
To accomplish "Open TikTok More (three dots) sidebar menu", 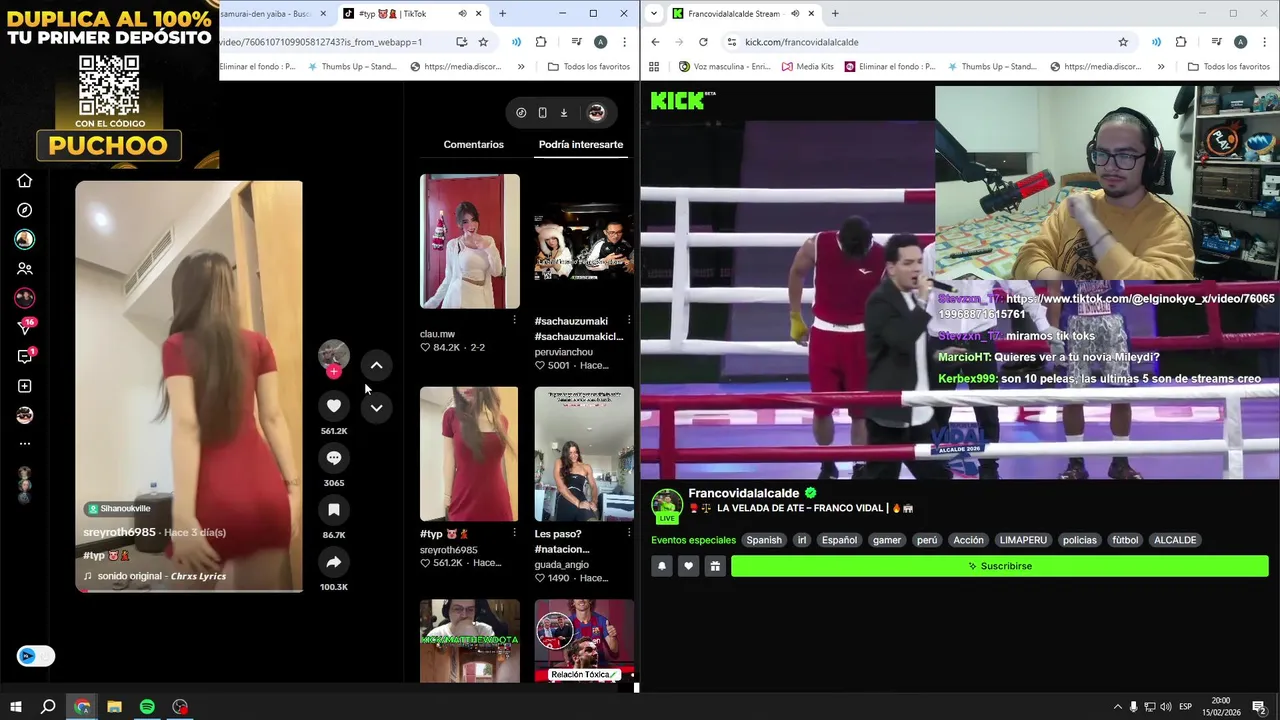I will click(25, 444).
